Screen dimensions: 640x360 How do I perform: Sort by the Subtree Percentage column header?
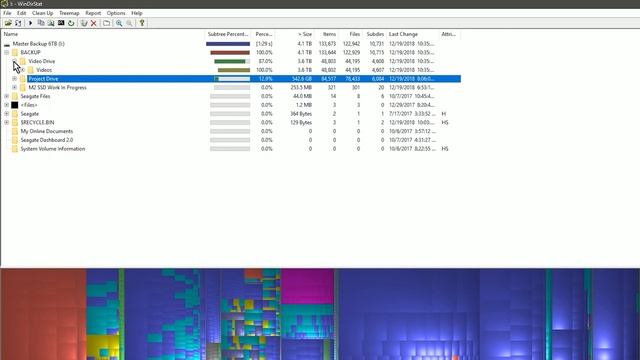click(x=228, y=34)
